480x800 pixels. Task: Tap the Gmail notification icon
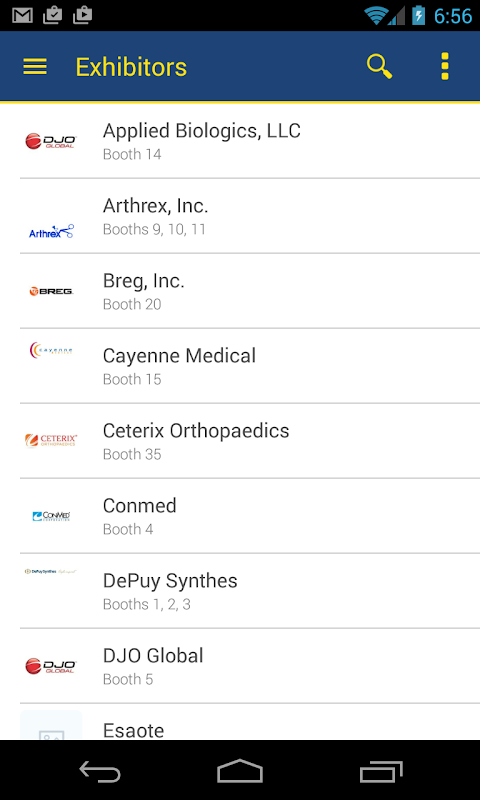(22, 15)
